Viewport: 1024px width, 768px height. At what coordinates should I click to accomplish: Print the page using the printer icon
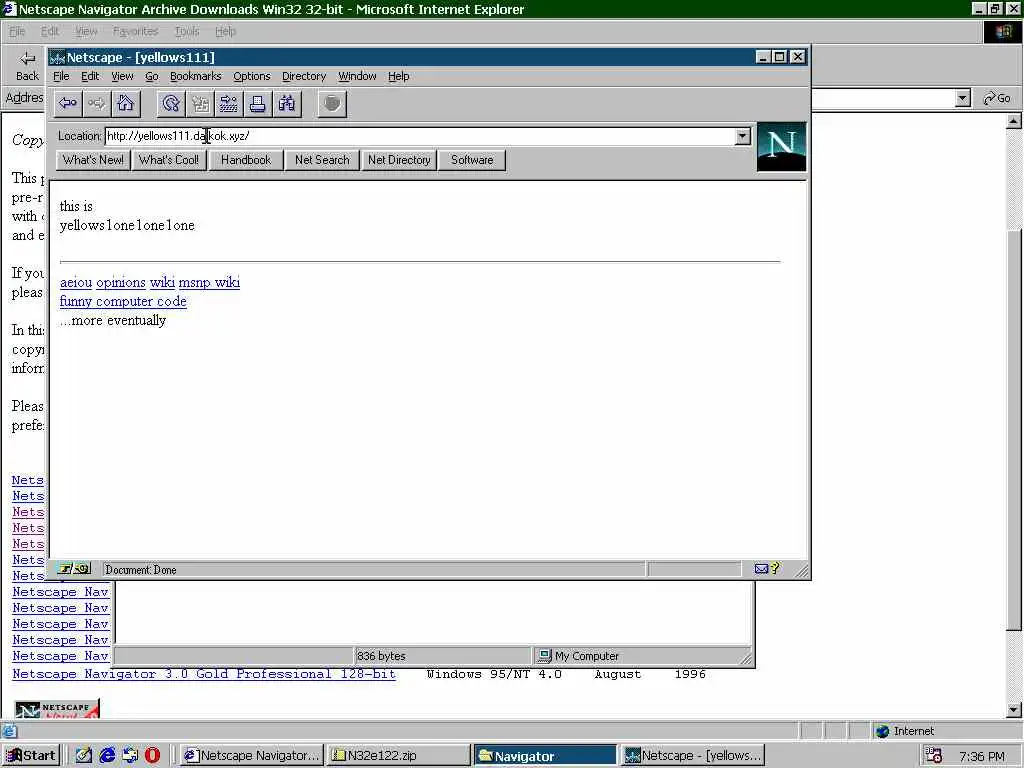(257, 103)
